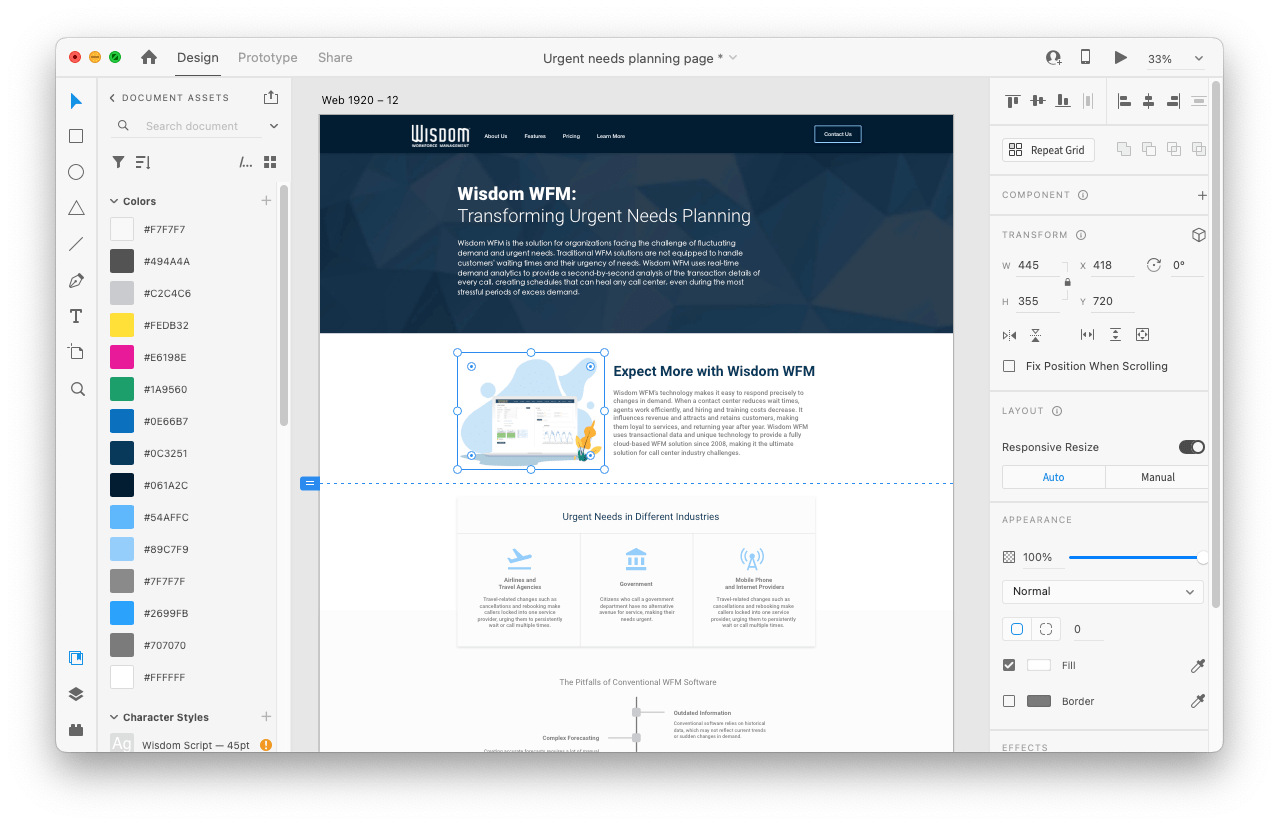Open the search document options chevron

[x=274, y=126]
